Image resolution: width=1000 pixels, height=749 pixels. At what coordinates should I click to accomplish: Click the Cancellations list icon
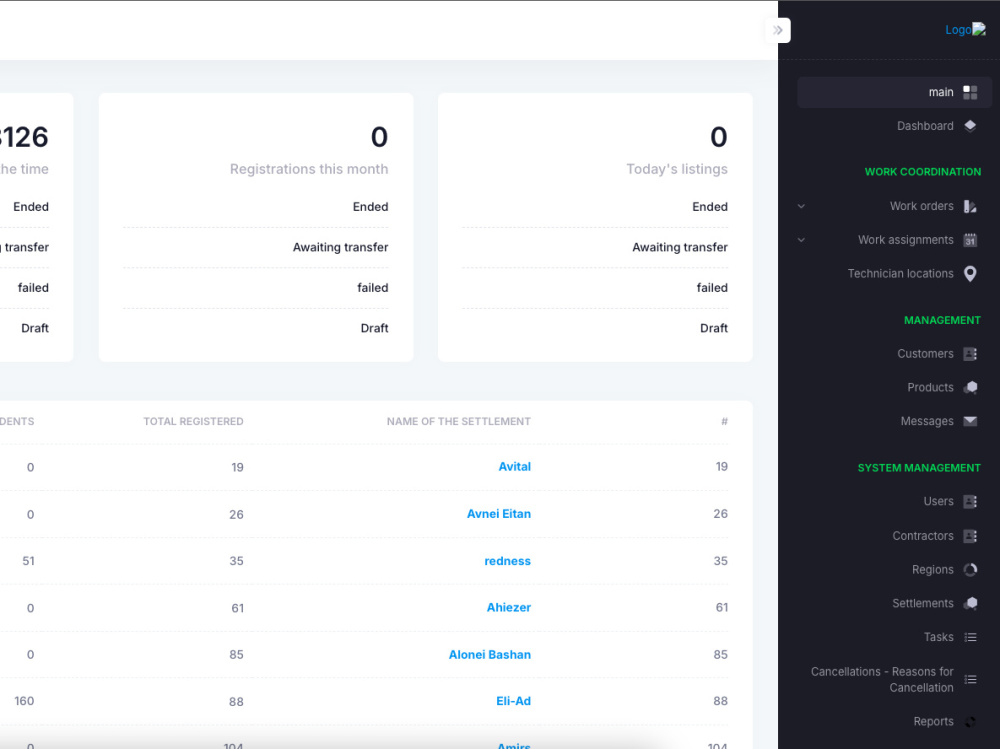(x=970, y=679)
